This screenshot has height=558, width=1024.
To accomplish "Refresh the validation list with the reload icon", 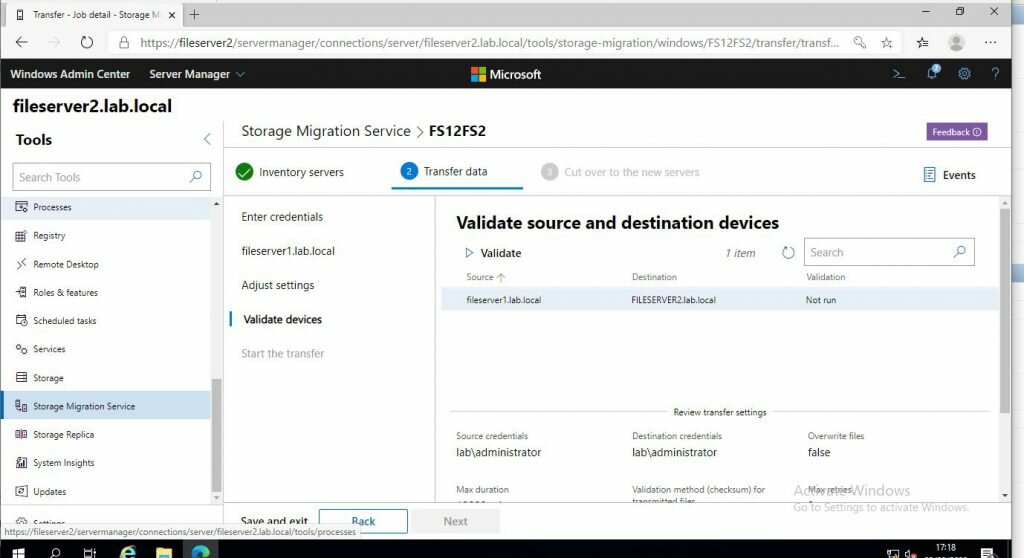I will tap(788, 252).
